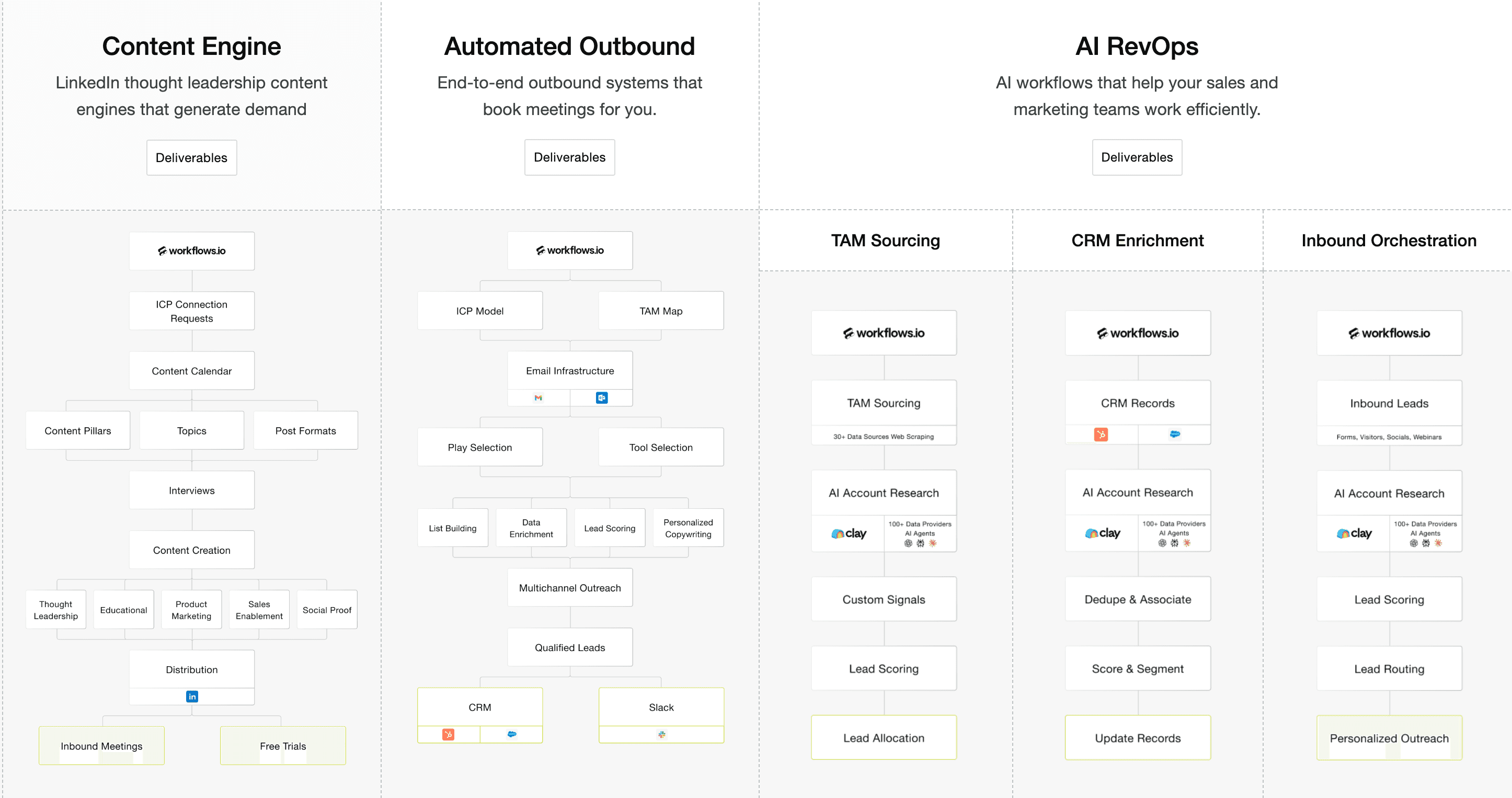
Task: Select the CRM Enrichment column heading
Action: (x=1138, y=241)
